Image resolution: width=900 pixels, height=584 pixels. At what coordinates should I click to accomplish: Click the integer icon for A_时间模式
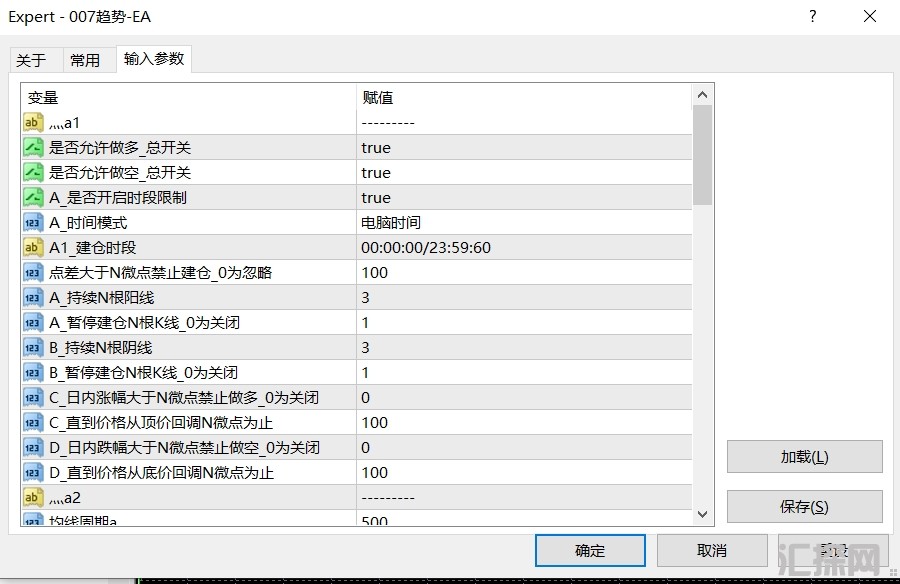click(33, 222)
